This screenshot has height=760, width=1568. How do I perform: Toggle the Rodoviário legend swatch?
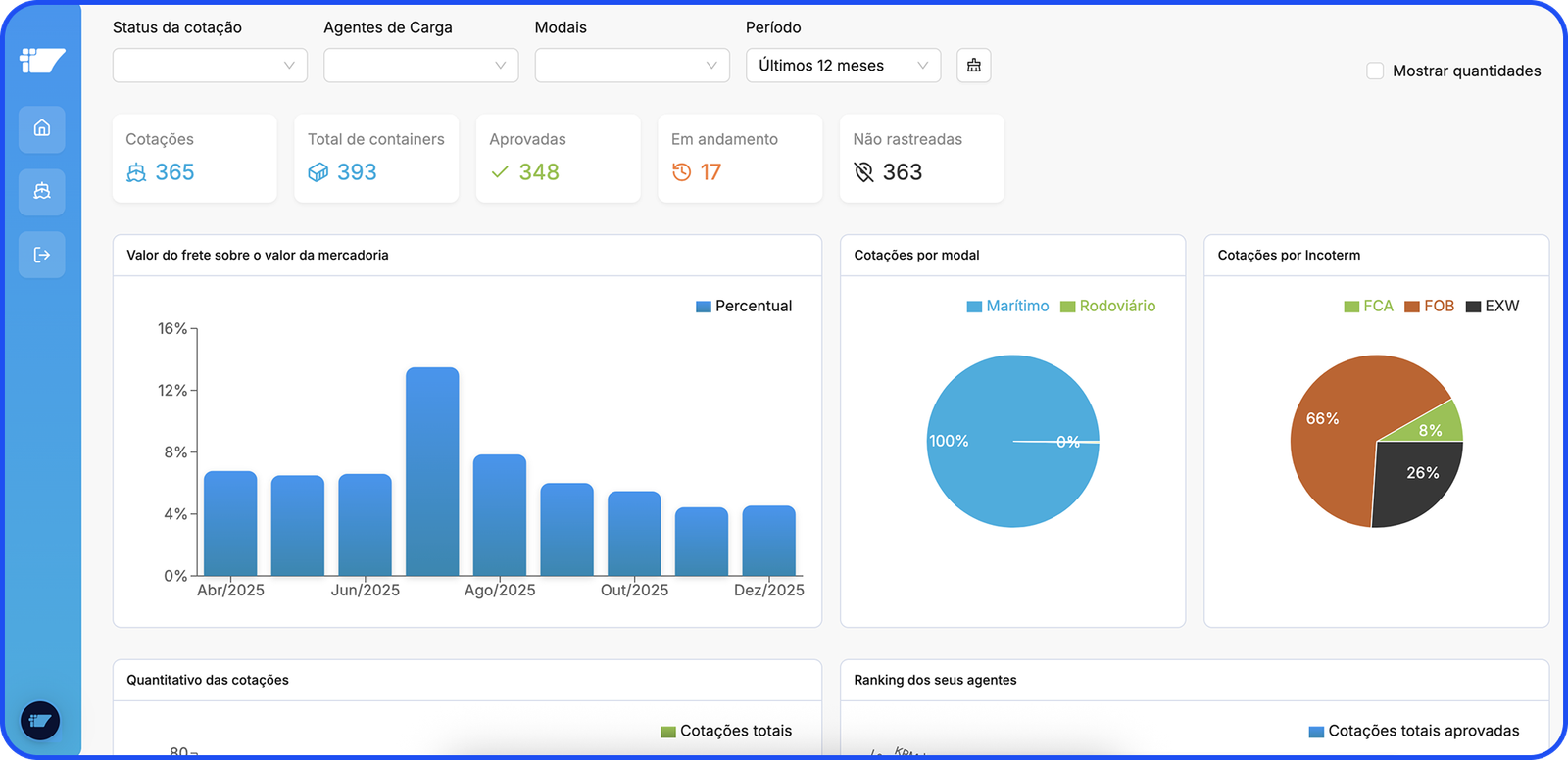(1068, 307)
